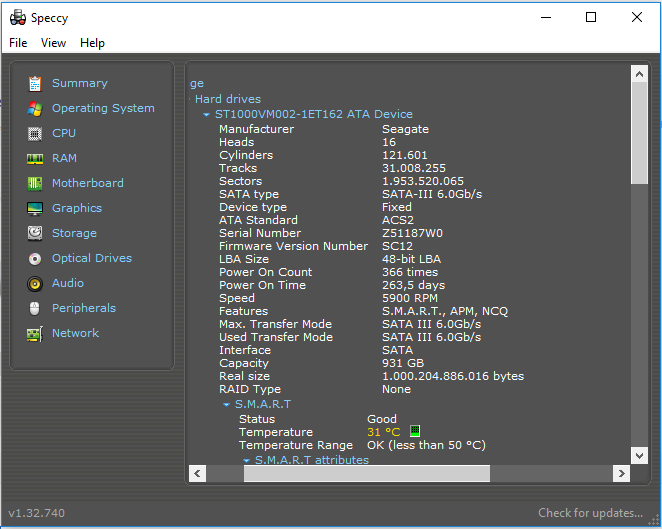Select the Temperature Range OK value
Image resolution: width=662 pixels, height=529 pixels.
point(426,445)
